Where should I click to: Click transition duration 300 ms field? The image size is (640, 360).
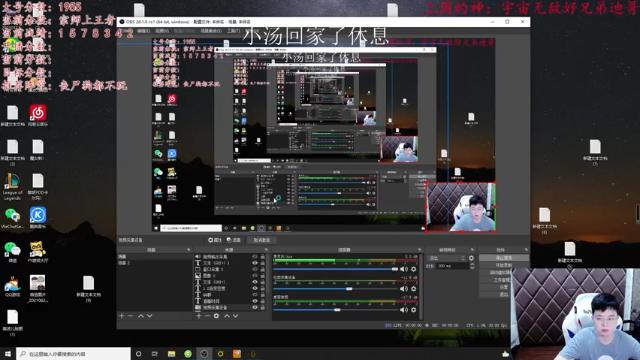click(x=452, y=266)
